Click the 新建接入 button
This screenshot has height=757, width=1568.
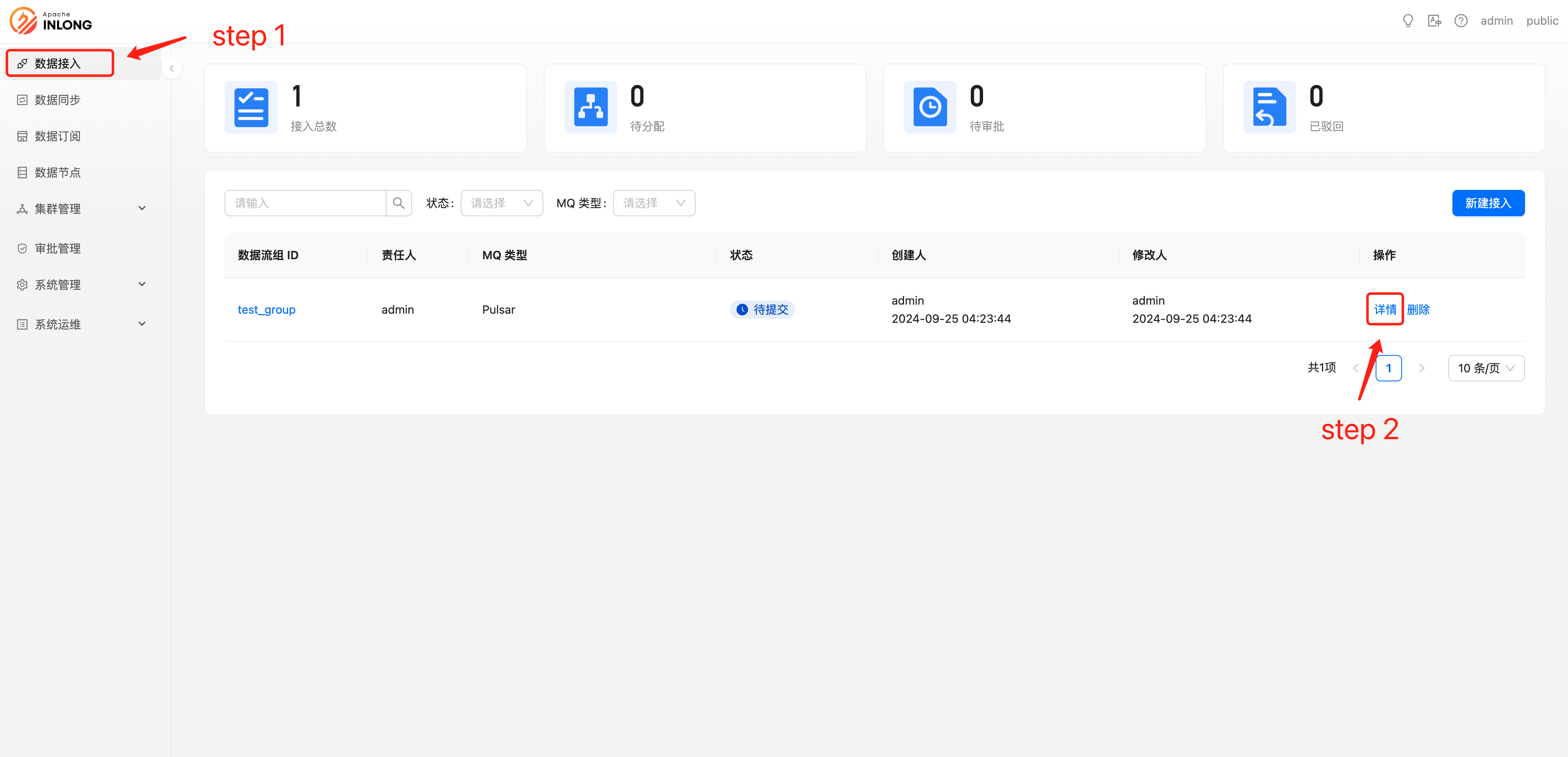(x=1487, y=203)
